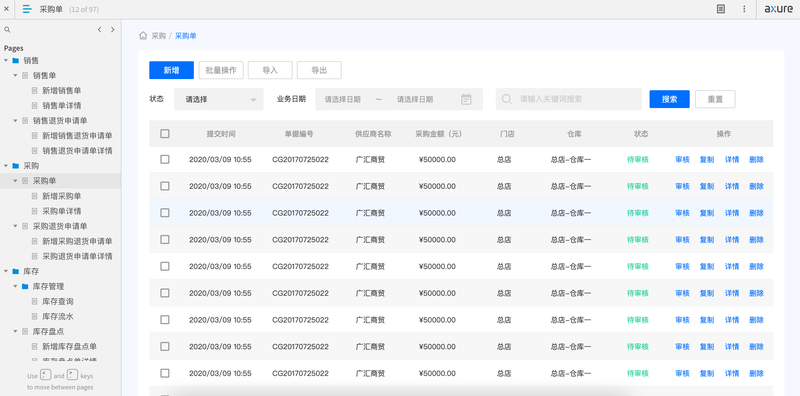
Task: Check the fifth table row checkbox
Action: coord(165,266)
